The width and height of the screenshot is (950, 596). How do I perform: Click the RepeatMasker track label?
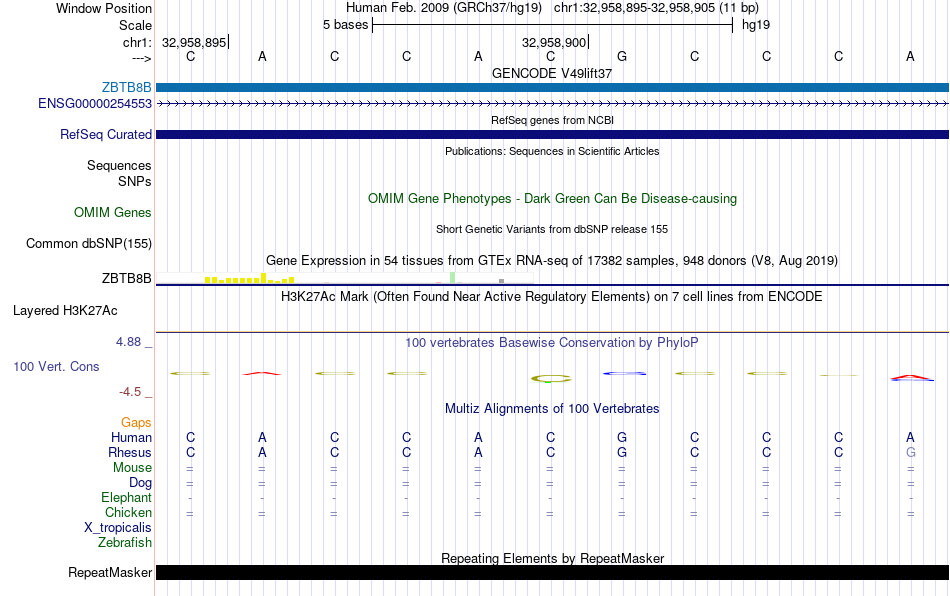click(110, 572)
